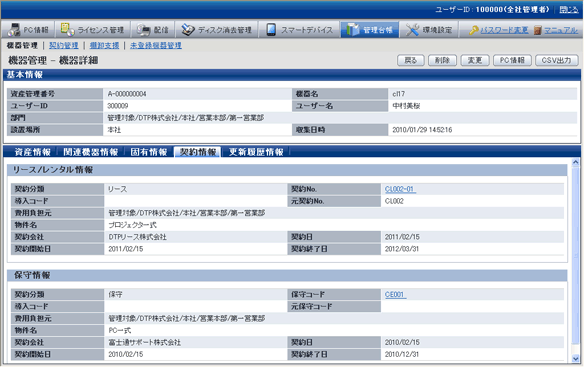
Task: Select the 契約情報 tab
Action: tap(198, 152)
